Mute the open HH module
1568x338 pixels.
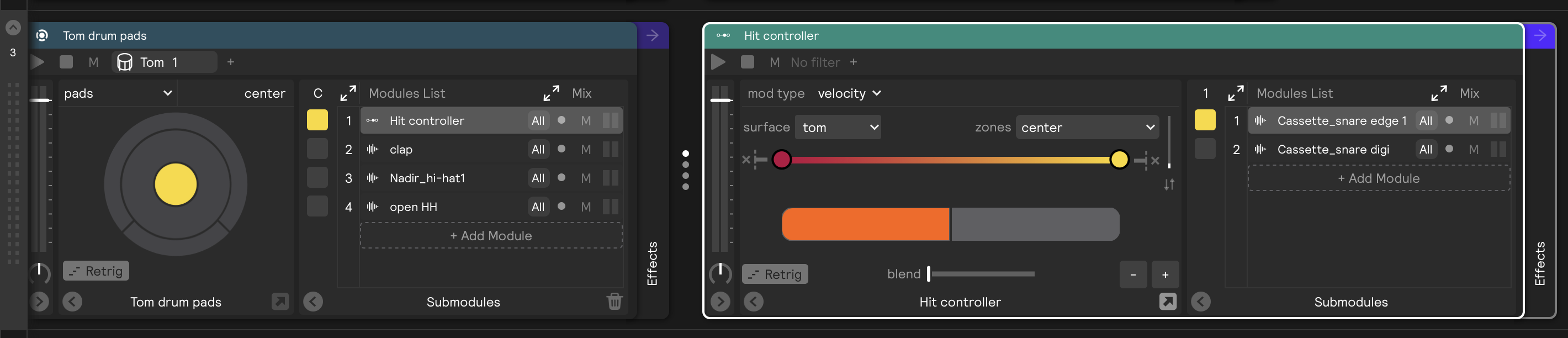click(586, 207)
